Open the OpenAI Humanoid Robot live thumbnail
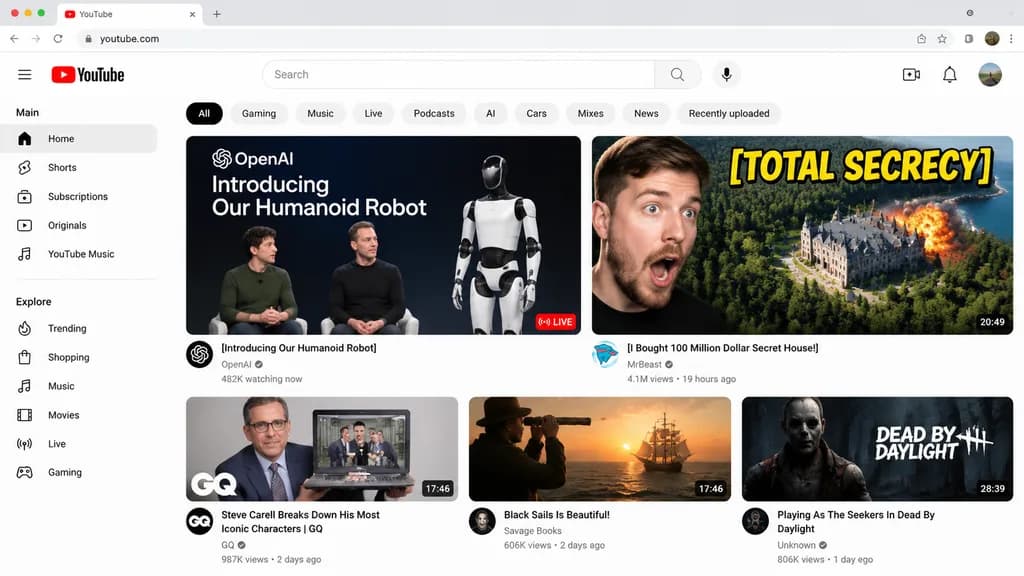The width and height of the screenshot is (1024, 576). click(383, 235)
